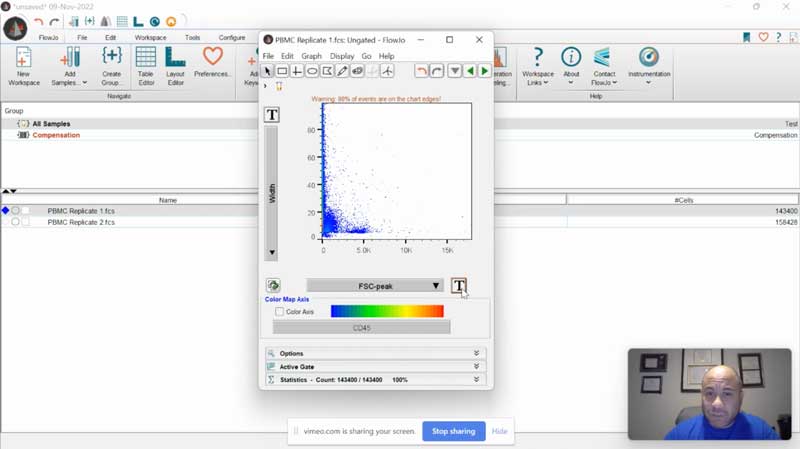Go to previous sample with green left arrow
800x449 pixels.
[470, 71]
